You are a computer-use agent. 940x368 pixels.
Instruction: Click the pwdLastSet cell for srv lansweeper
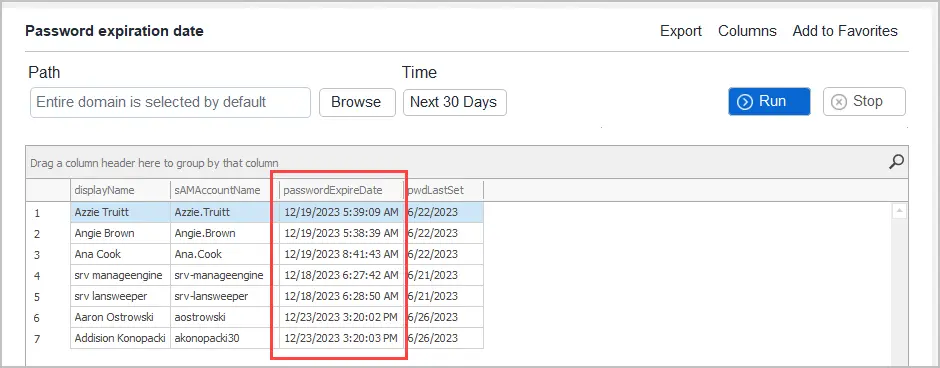[x=443, y=296]
